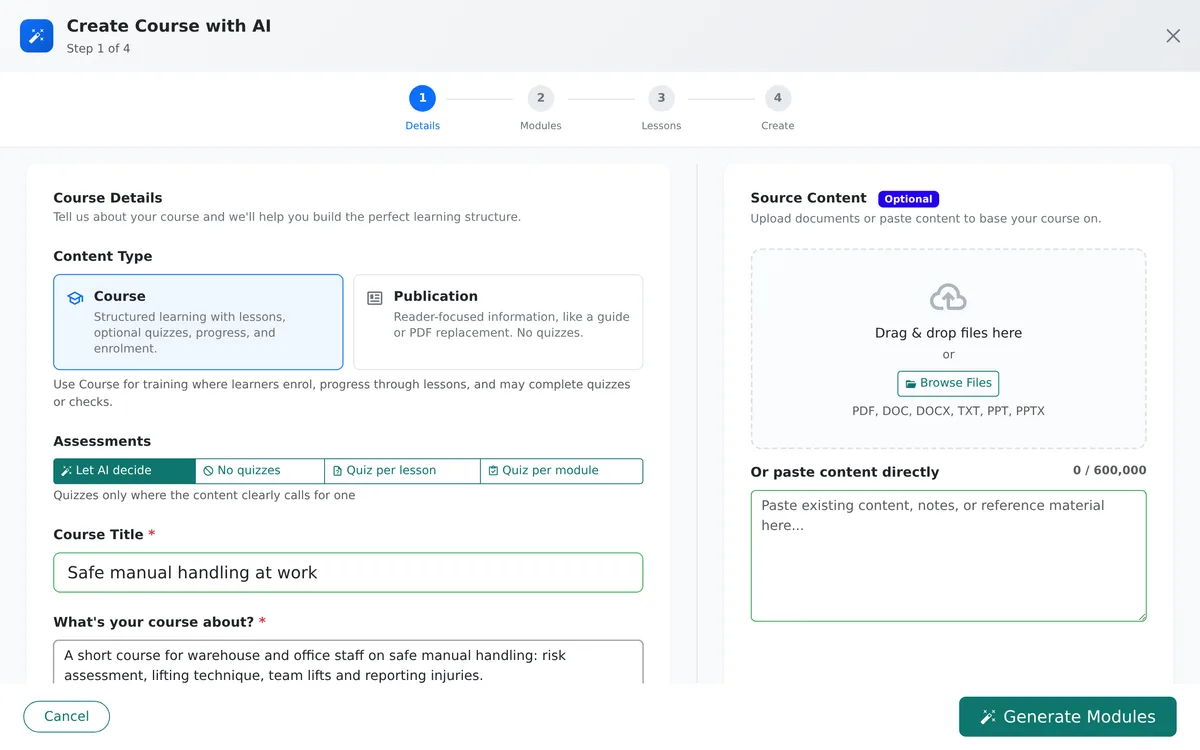Click the 0 / 600,000 character counter
This screenshot has width=1200, height=750.
pyautogui.click(x=1109, y=471)
